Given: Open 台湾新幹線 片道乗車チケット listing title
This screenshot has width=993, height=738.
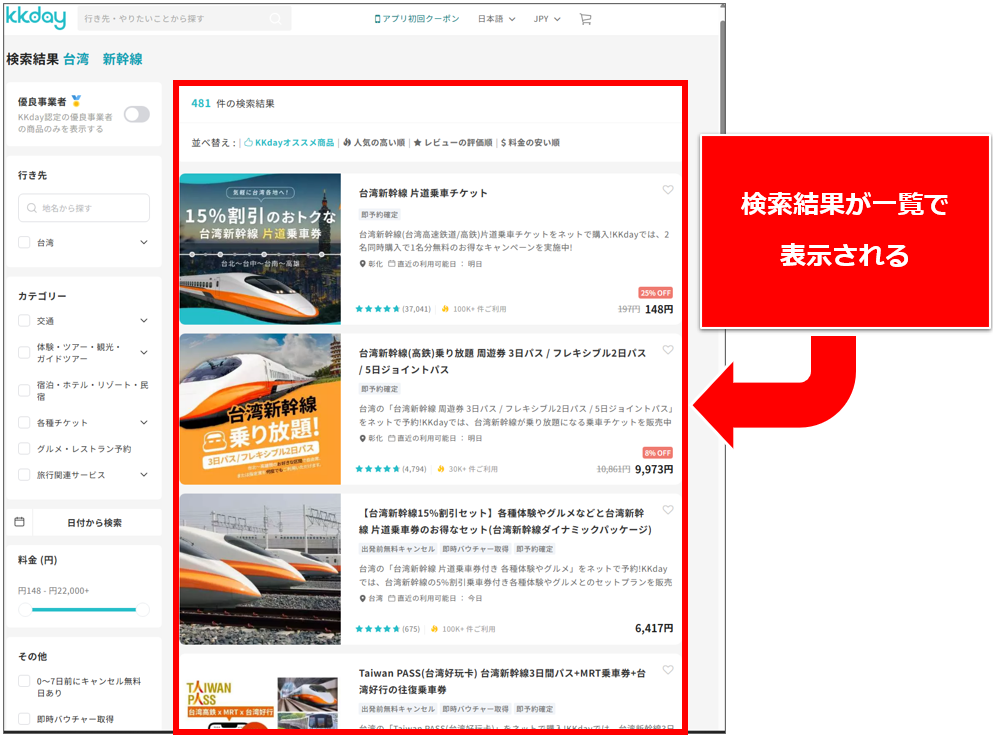Looking at the screenshot, I should pyautogui.click(x=423, y=193).
